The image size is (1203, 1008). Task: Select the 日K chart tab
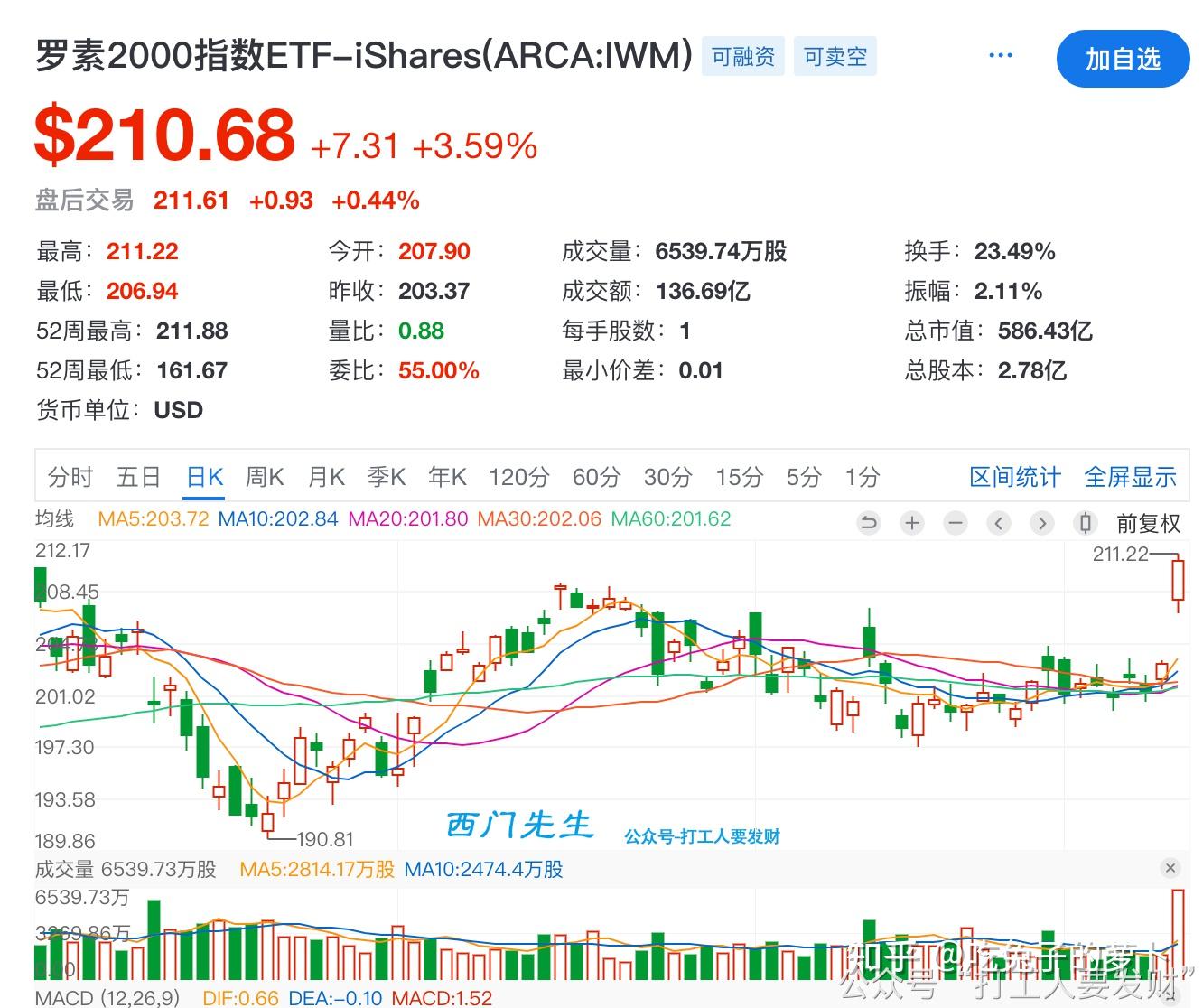click(x=204, y=476)
